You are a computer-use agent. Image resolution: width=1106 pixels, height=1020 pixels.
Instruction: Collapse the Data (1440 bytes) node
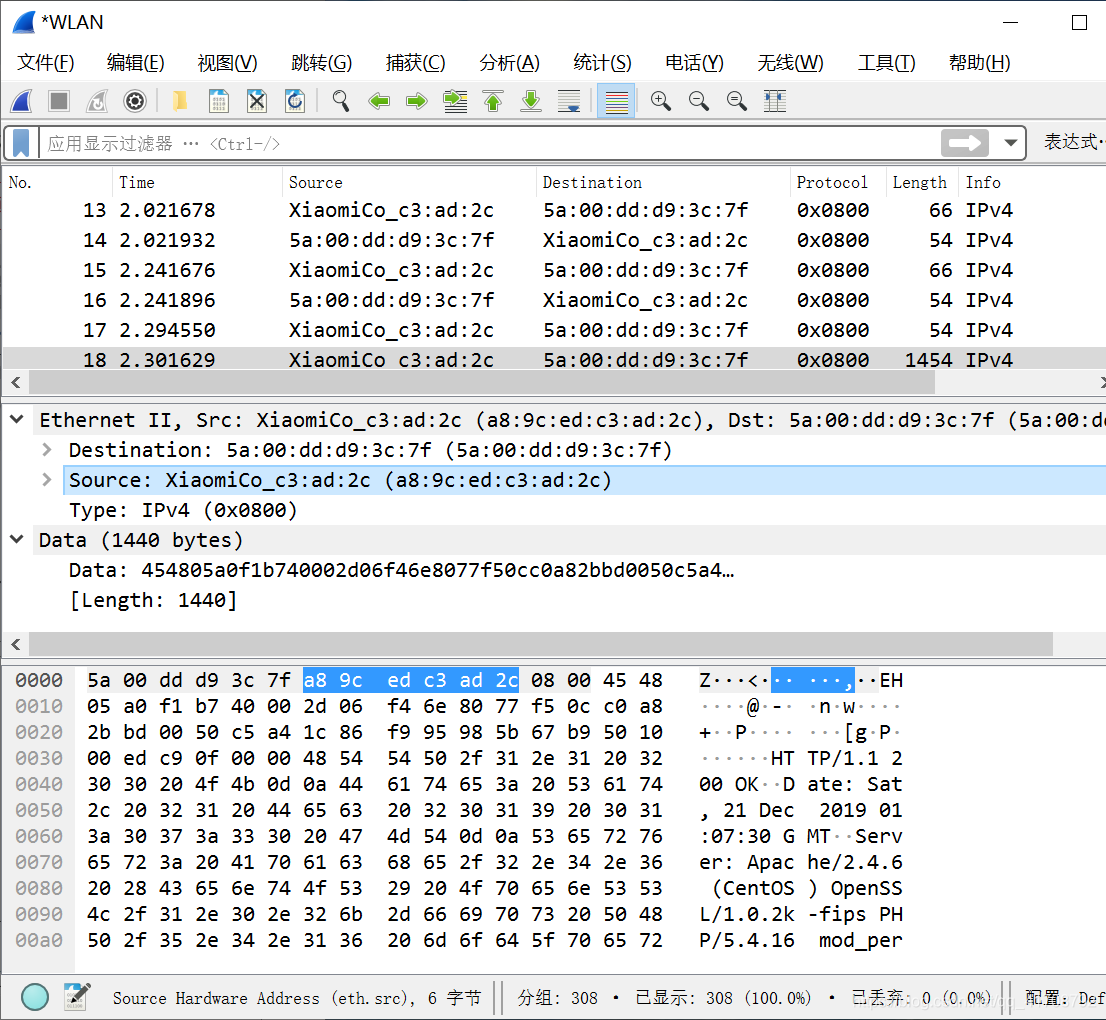tap(17, 540)
